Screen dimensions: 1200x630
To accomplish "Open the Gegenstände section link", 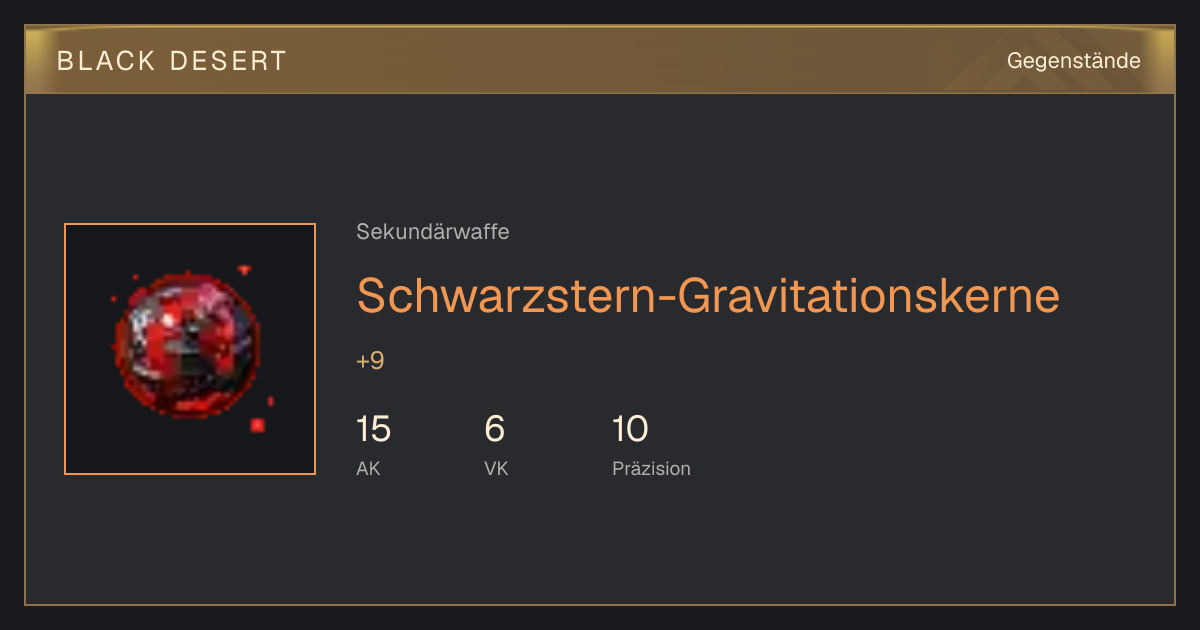I will coord(1073,61).
